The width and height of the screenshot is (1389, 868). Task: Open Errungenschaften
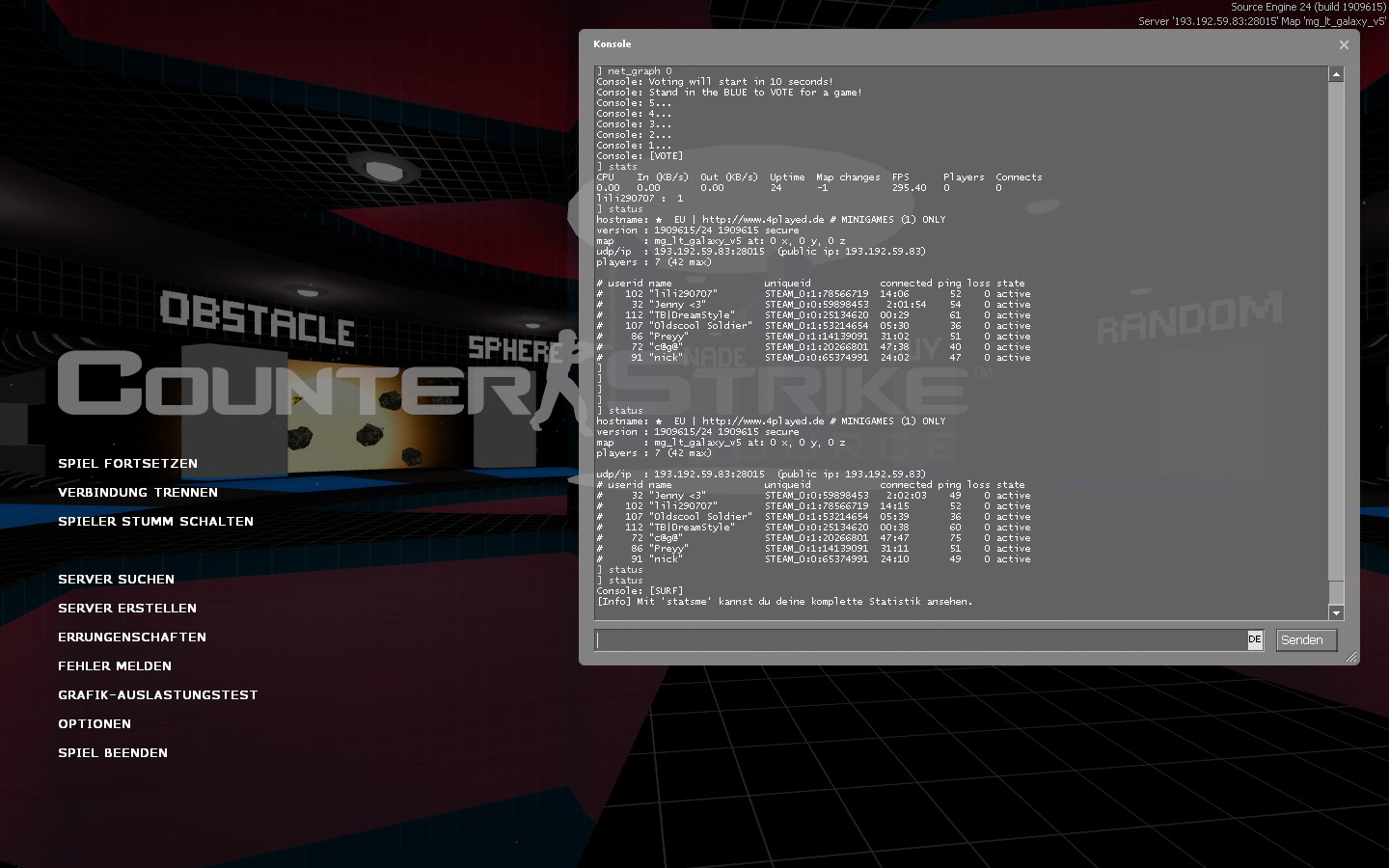coord(132,637)
